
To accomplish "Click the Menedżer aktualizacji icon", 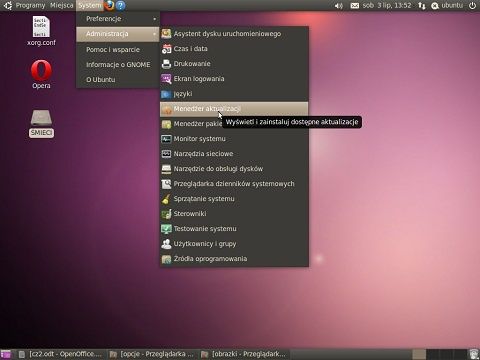I will 166,109.
